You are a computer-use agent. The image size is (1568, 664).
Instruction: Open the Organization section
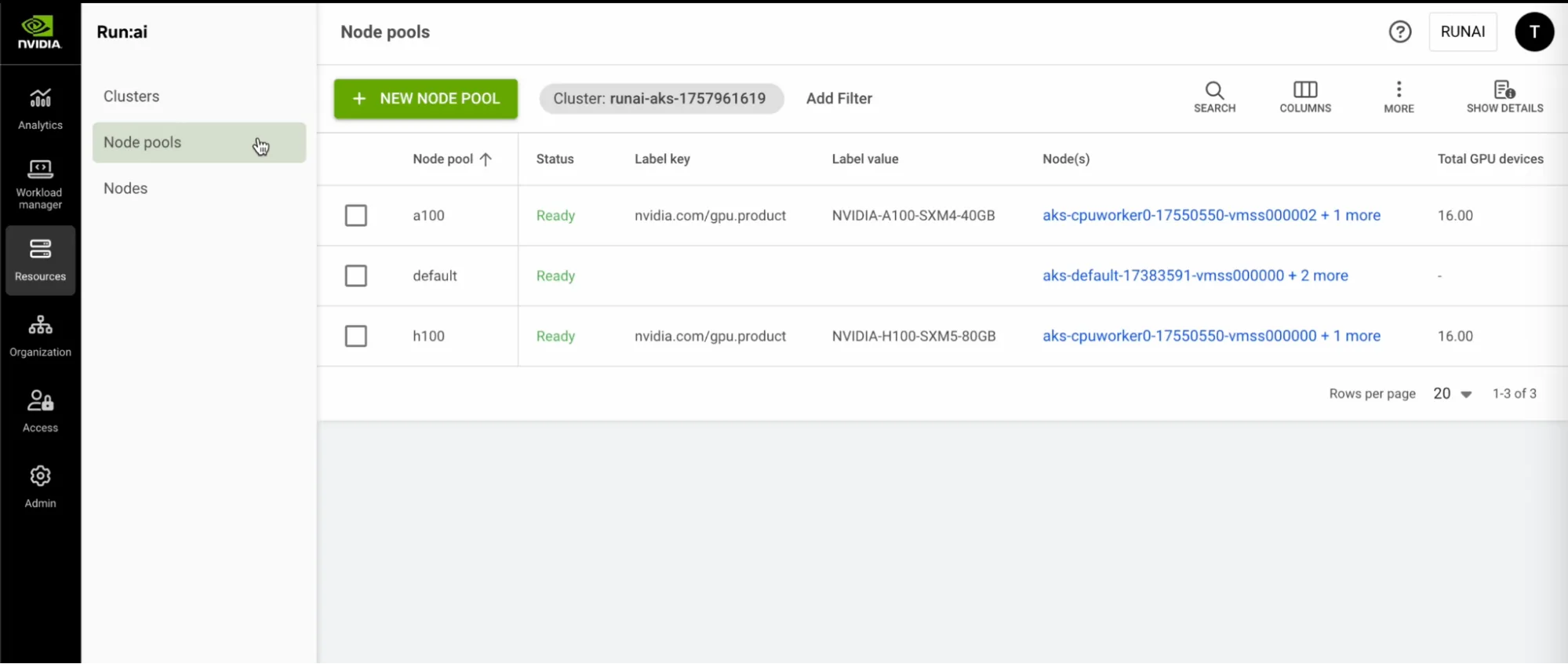point(40,336)
